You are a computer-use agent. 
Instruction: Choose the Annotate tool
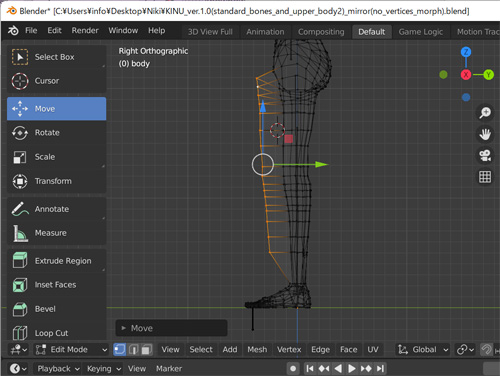click(x=56, y=209)
